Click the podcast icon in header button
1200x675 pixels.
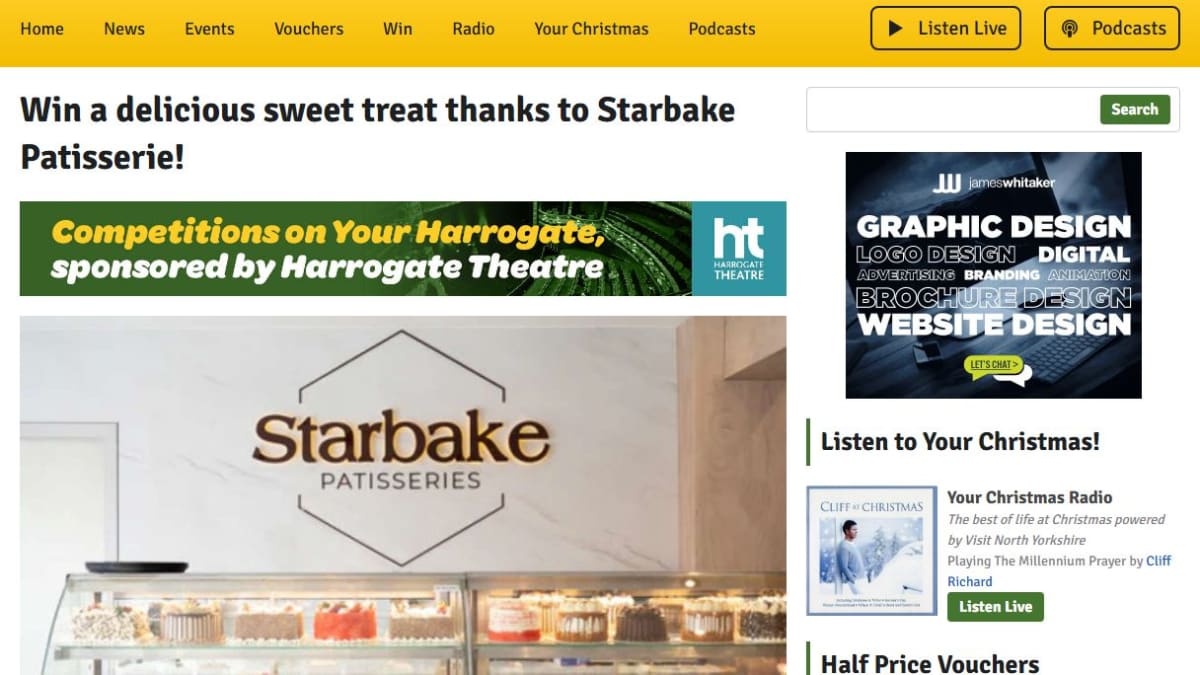click(1069, 28)
